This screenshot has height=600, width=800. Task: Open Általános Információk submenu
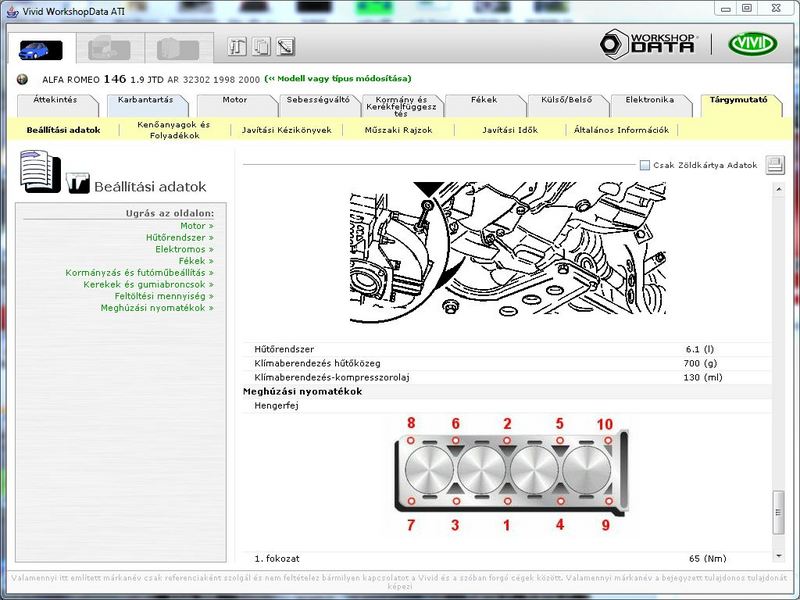tap(621, 130)
